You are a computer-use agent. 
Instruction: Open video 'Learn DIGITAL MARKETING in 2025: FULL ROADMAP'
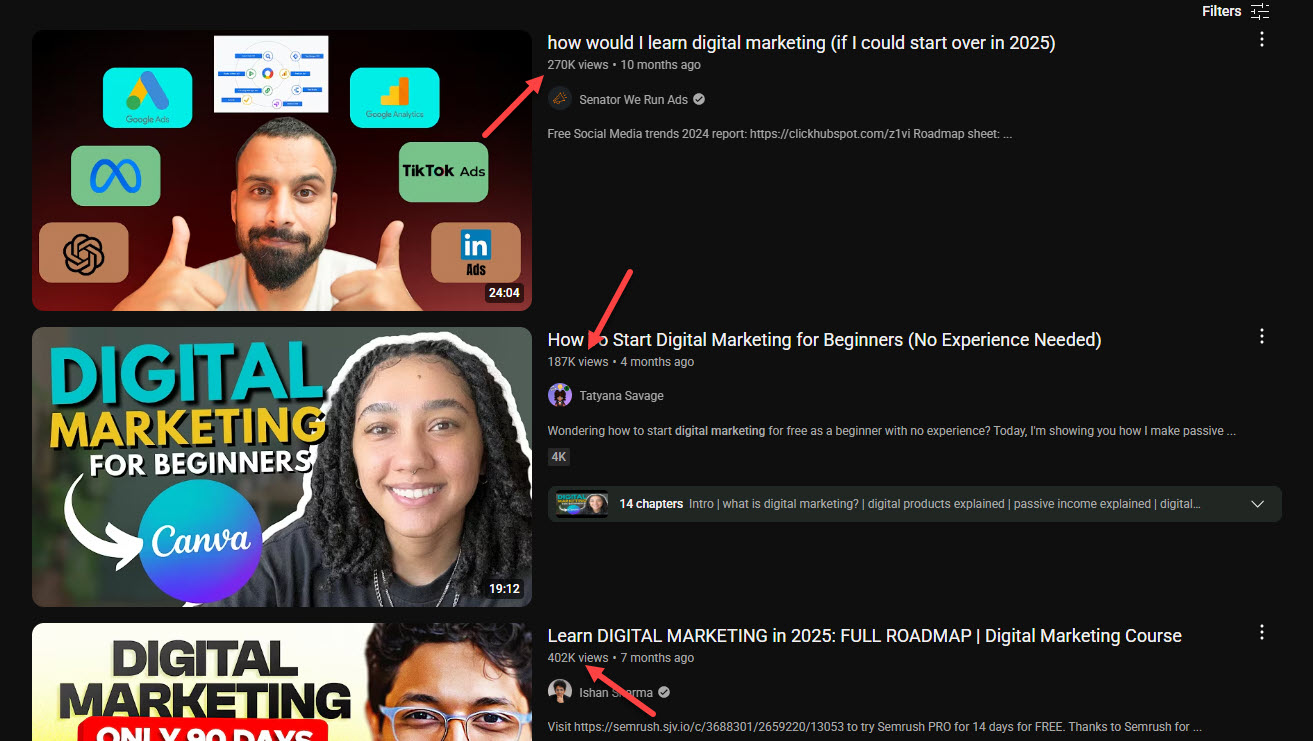coord(864,636)
